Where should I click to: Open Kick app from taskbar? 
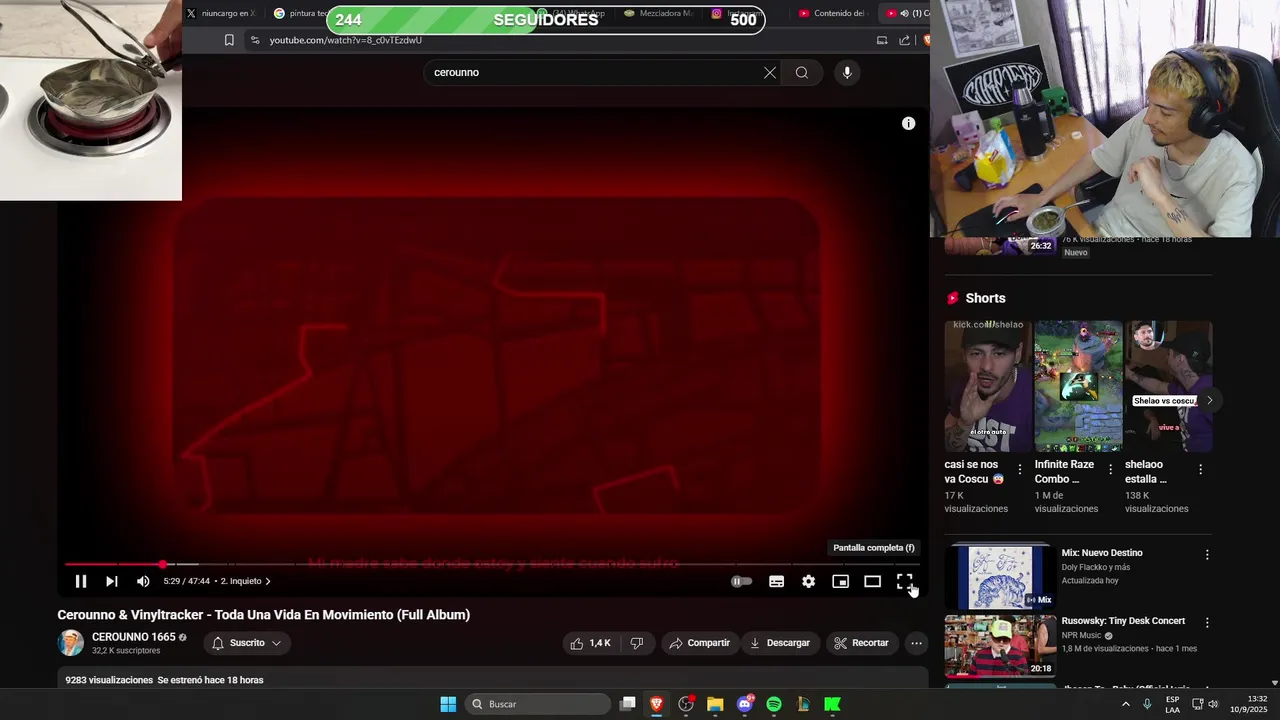[x=832, y=704]
